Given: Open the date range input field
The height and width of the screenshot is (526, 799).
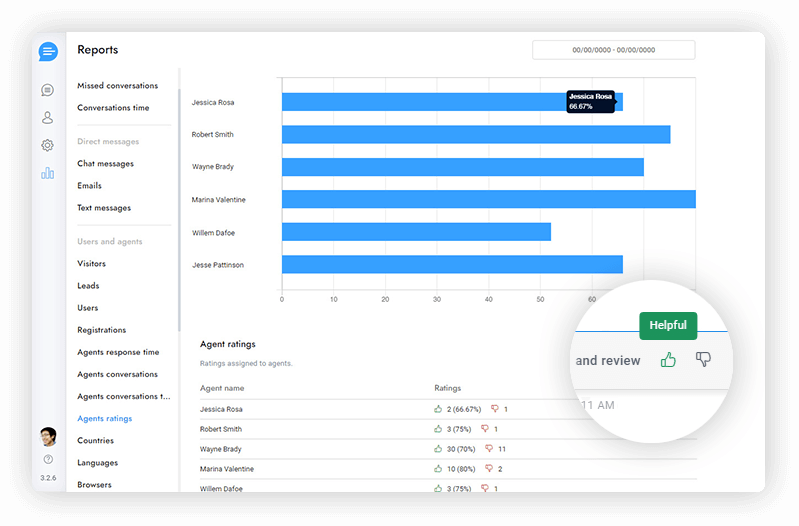Looking at the screenshot, I should point(613,50).
